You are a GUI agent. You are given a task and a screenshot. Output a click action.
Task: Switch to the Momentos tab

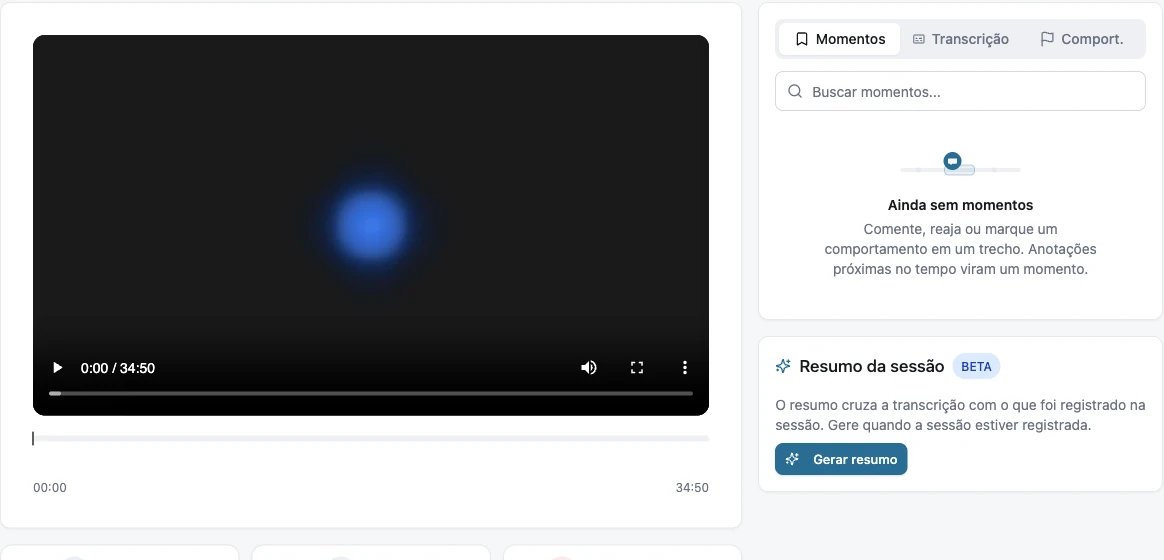(x=840, y=39)
